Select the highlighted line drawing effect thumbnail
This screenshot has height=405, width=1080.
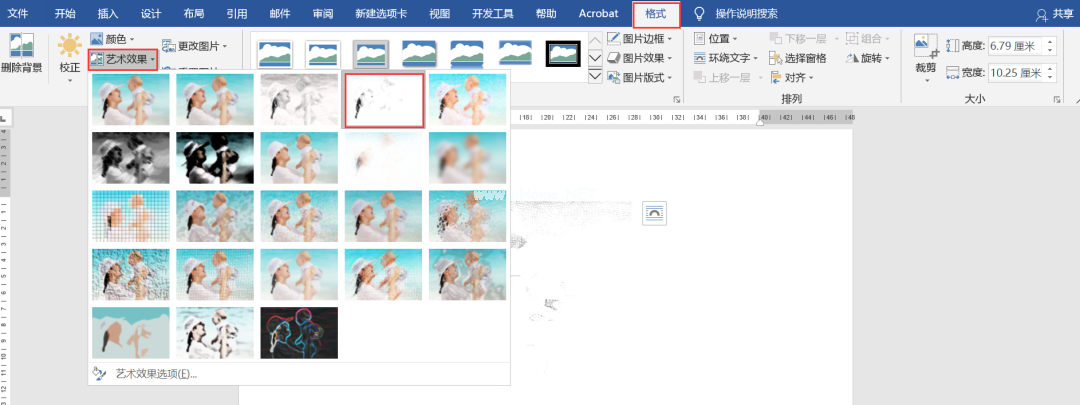(x=384, y=100)
